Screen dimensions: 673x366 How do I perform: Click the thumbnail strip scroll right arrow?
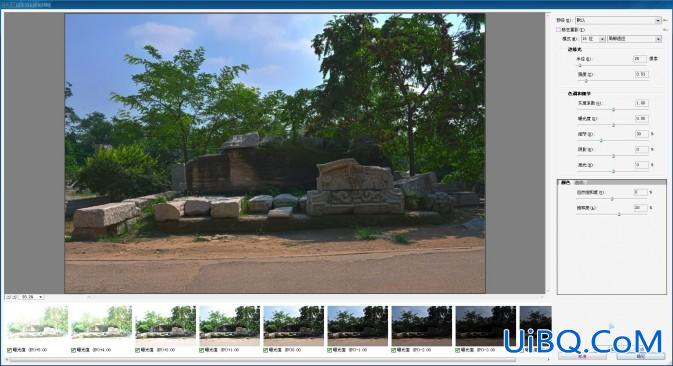point(549,360)
